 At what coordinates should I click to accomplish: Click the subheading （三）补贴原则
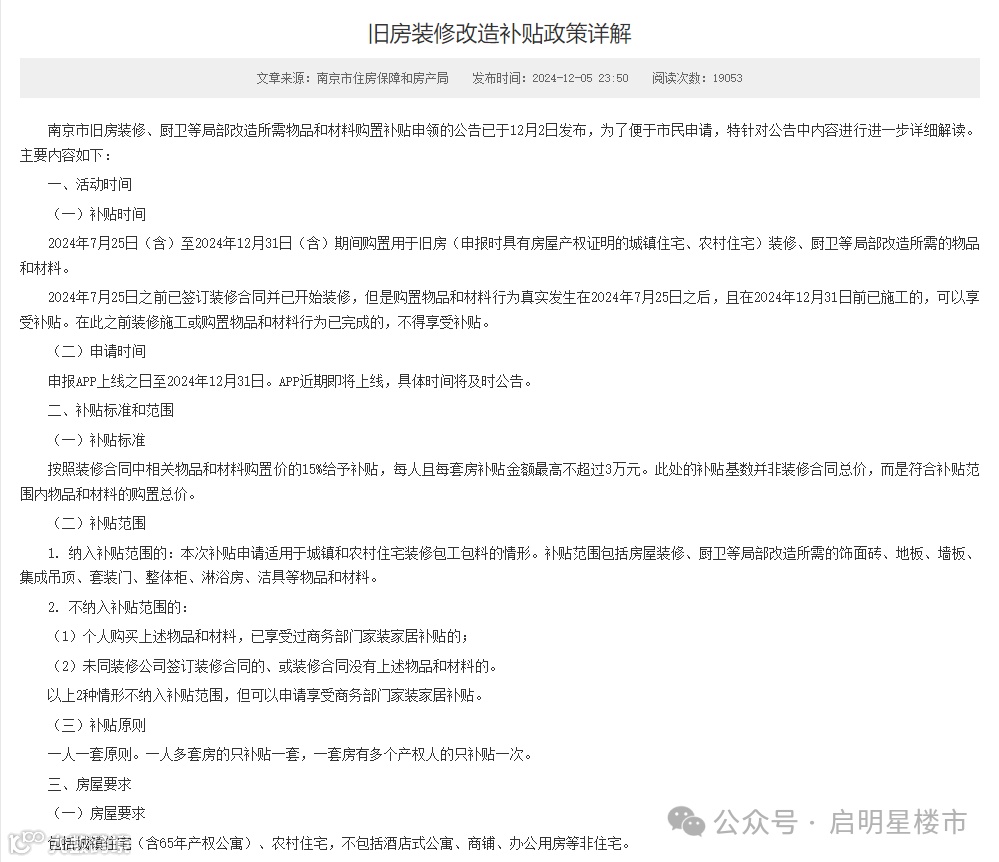97,725
